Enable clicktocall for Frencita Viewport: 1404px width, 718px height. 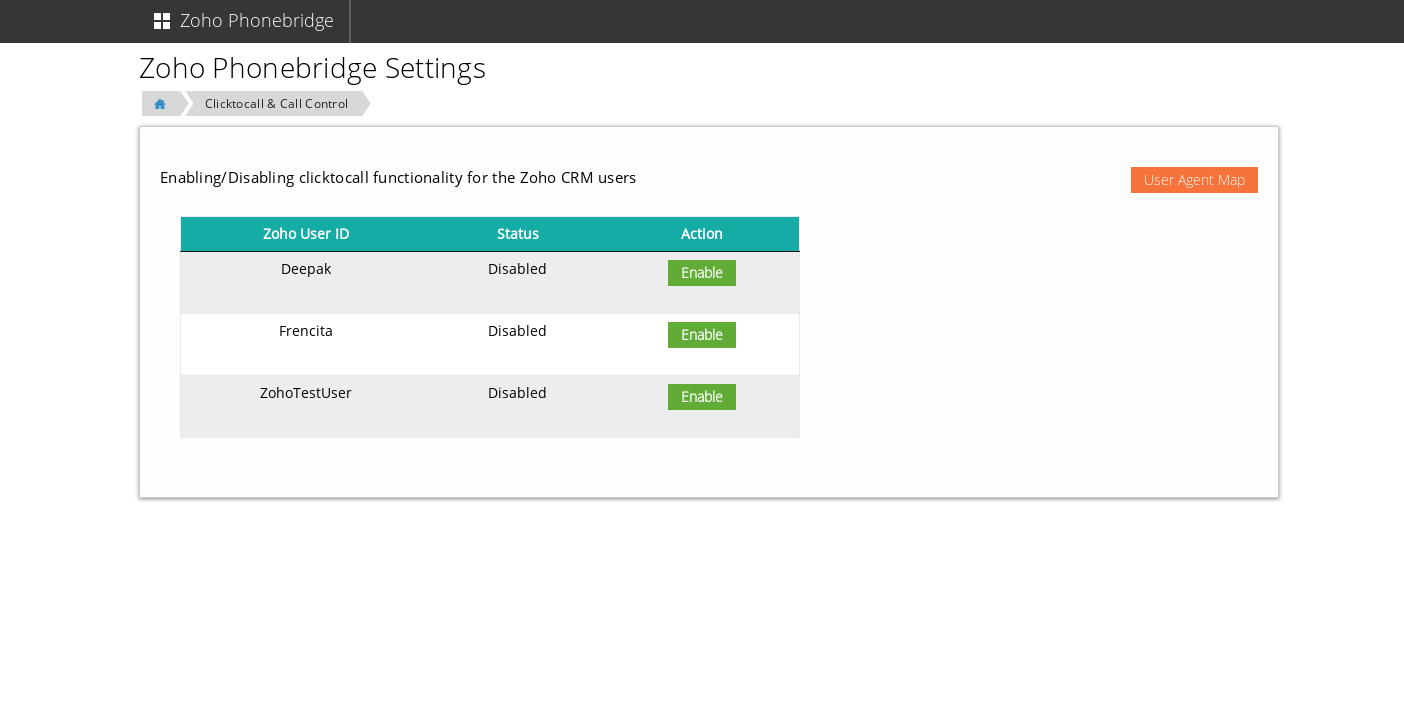(702, 335)
